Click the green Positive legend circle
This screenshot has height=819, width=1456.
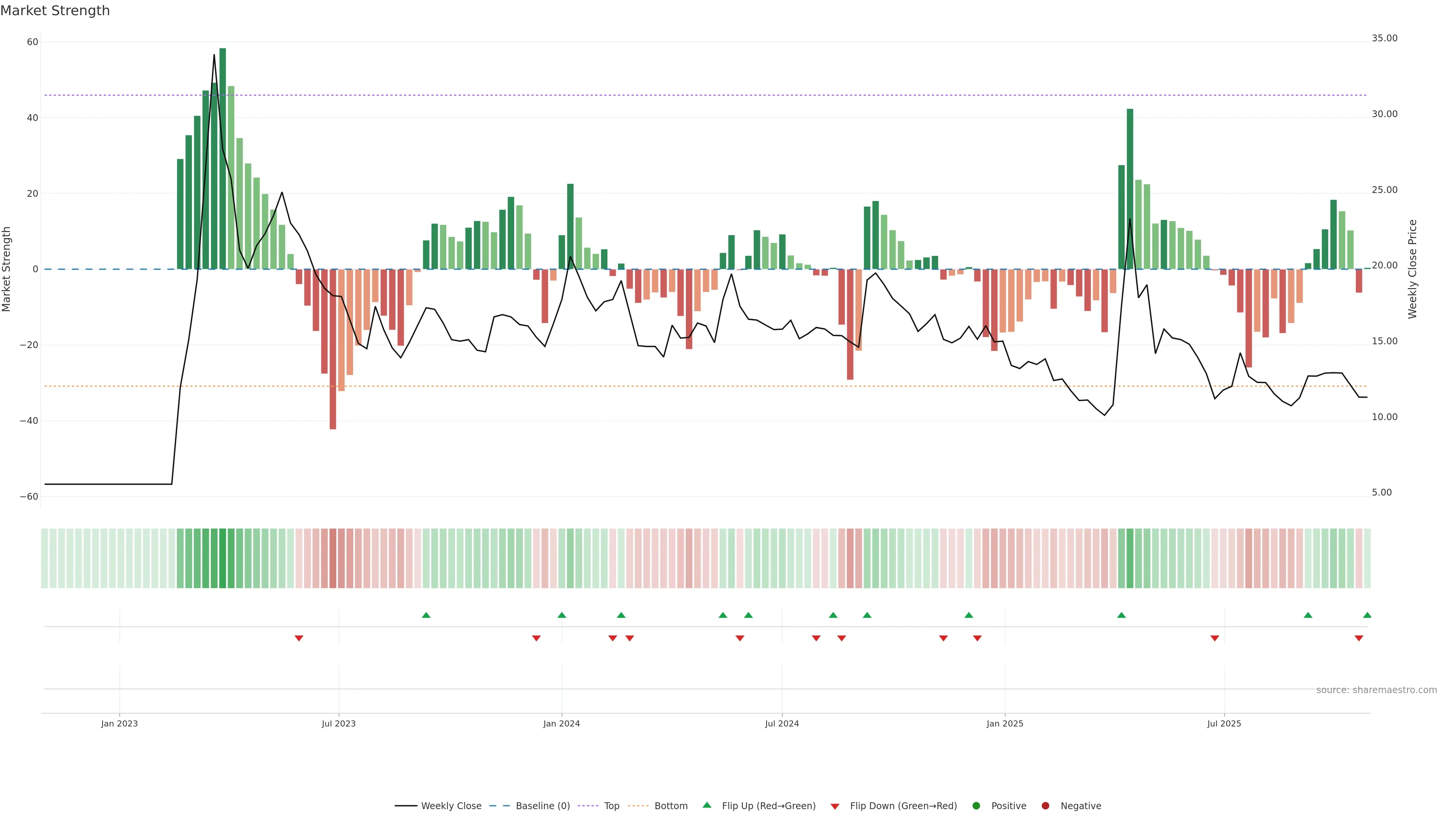point(976,806)
